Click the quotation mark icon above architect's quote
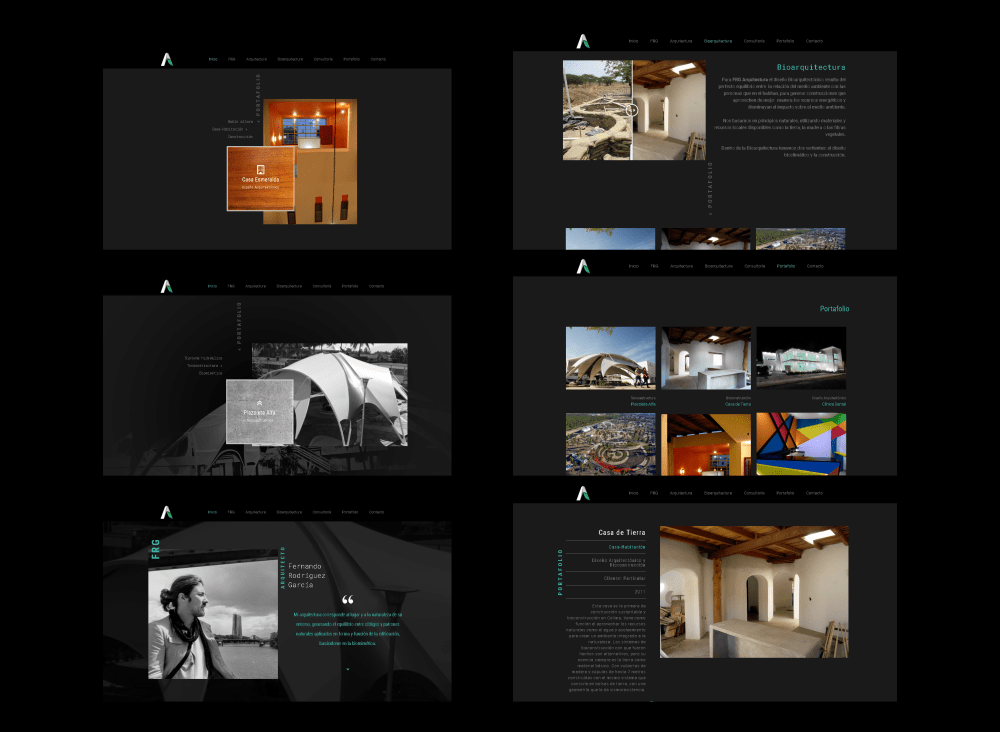The width and height of the screenshot is (1000, 732). (347, 601)
